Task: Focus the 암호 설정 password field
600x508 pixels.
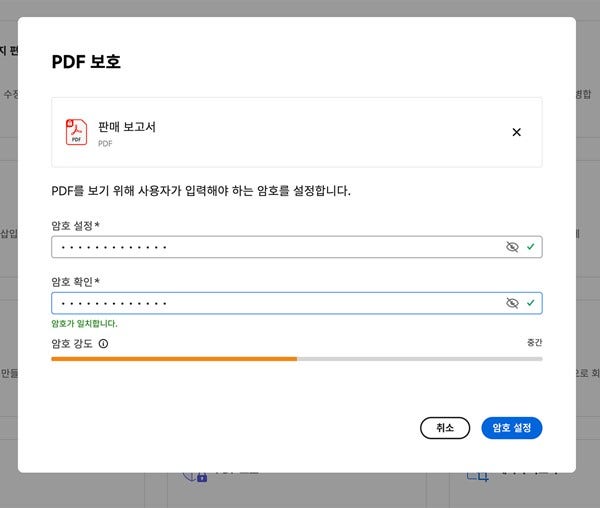Action: click(270, 246)
